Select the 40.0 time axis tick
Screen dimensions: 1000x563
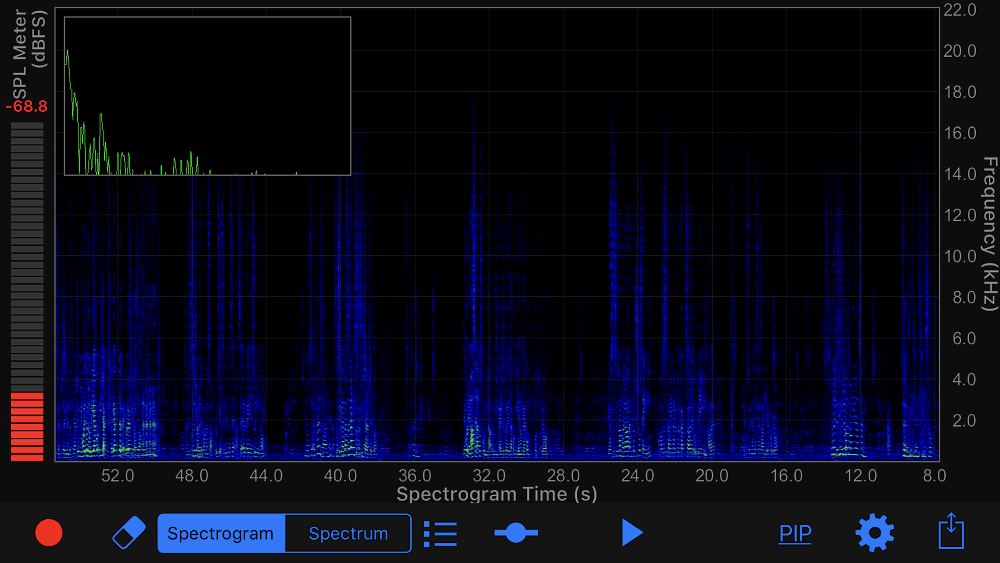point(341,476)
